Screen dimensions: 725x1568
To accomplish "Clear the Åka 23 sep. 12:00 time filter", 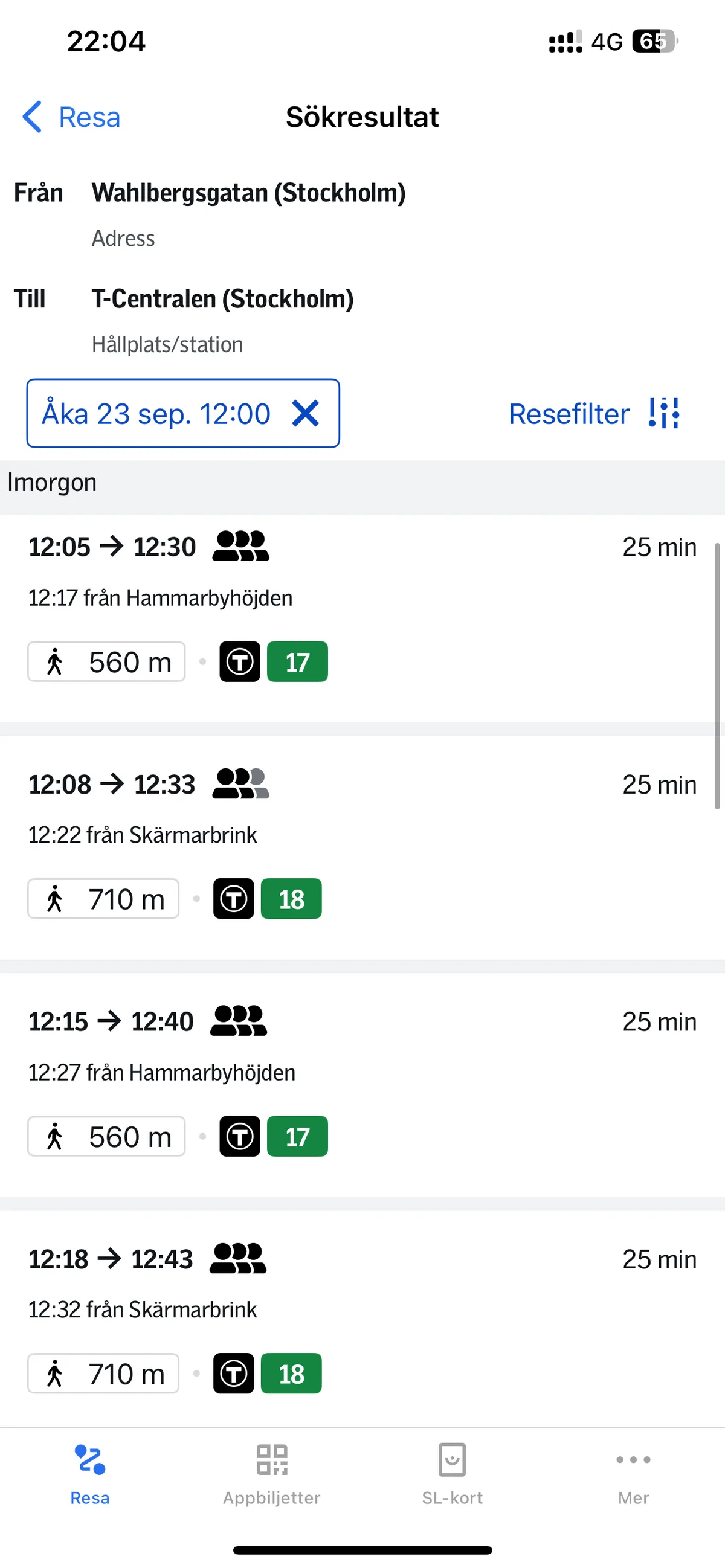I will [306, 414].
